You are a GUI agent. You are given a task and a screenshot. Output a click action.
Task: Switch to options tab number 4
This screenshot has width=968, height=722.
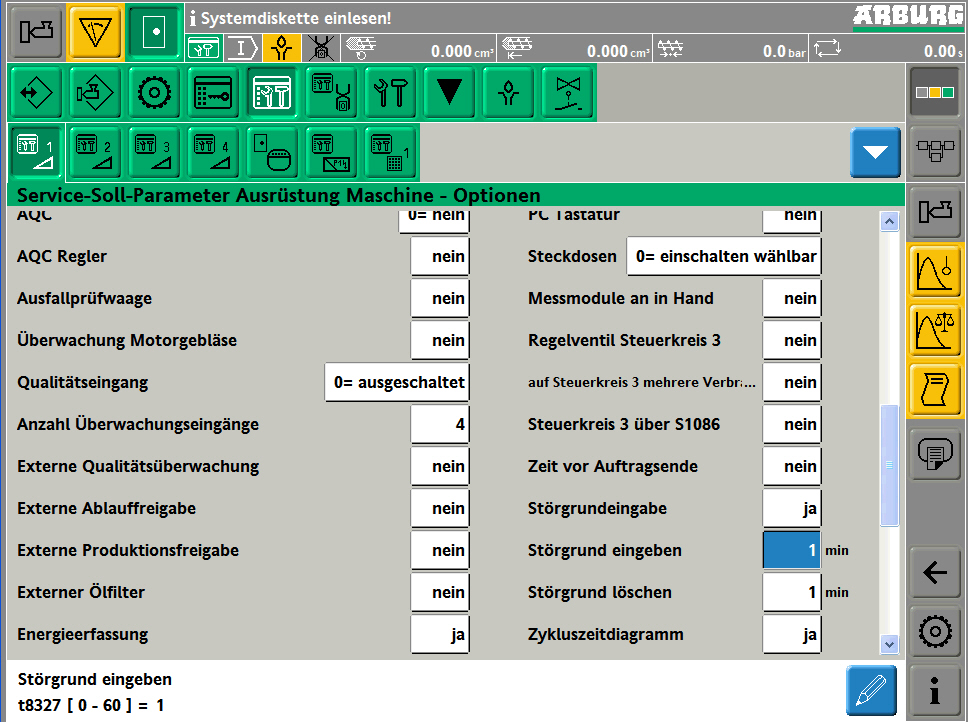(212, 152)
